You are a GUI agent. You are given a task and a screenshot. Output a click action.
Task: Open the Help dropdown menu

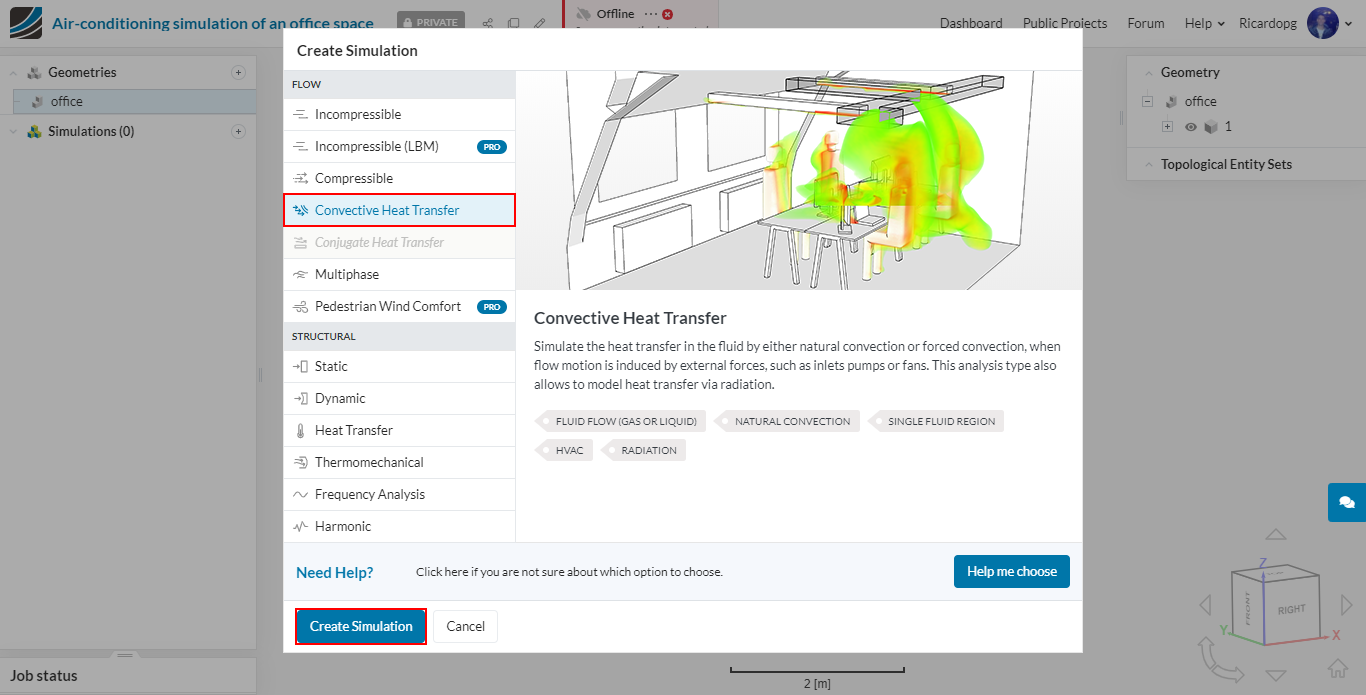pos(1205,23)
